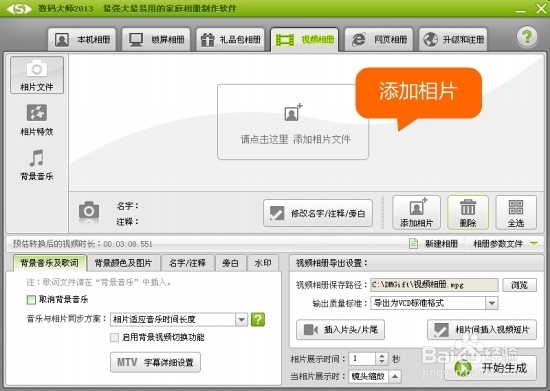Open 升级和注册 tab
Viewport: 550px width, 391px height.
point(453,40)
